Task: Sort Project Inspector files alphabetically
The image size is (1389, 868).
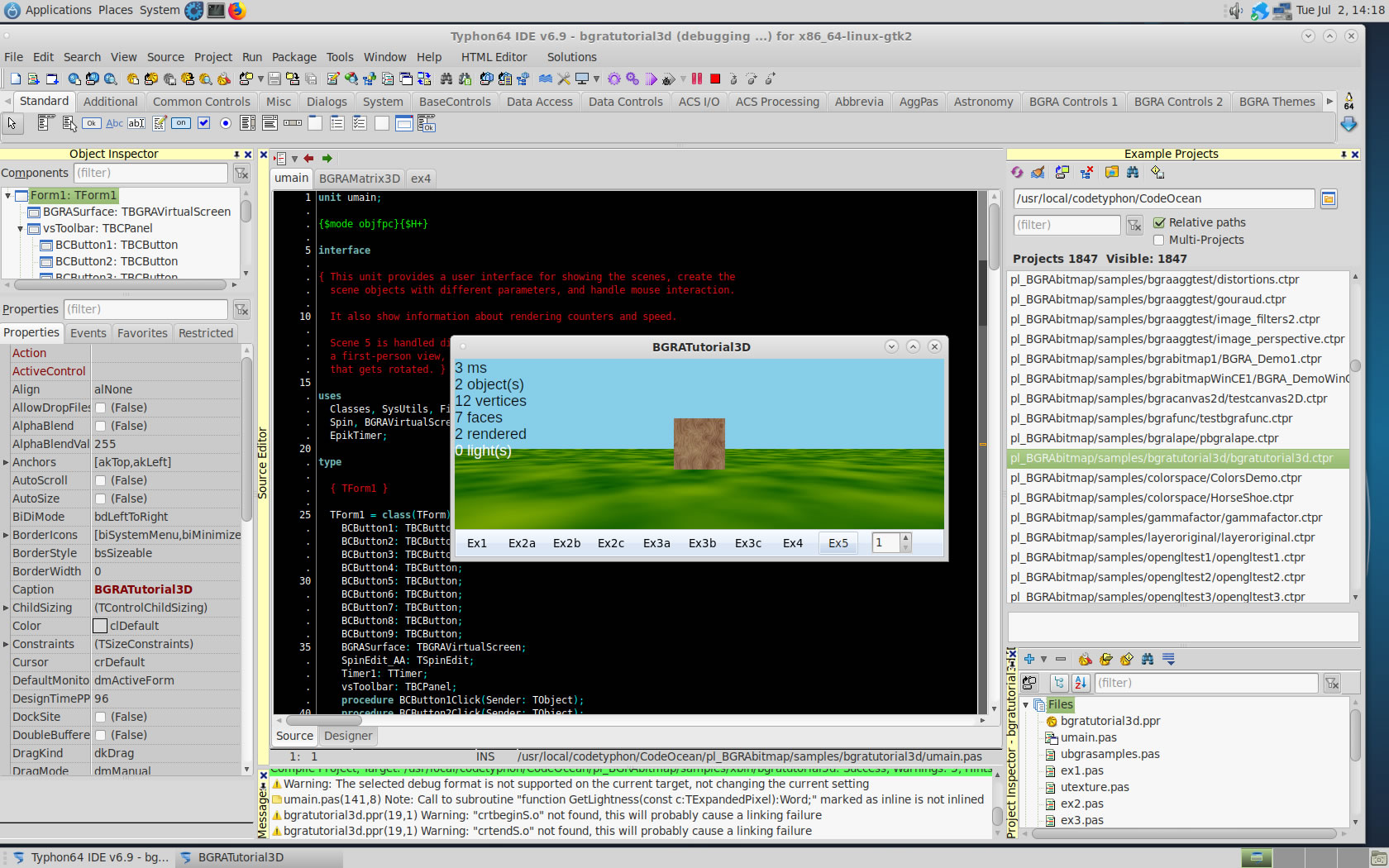Action: click(x=1081, y=683)
